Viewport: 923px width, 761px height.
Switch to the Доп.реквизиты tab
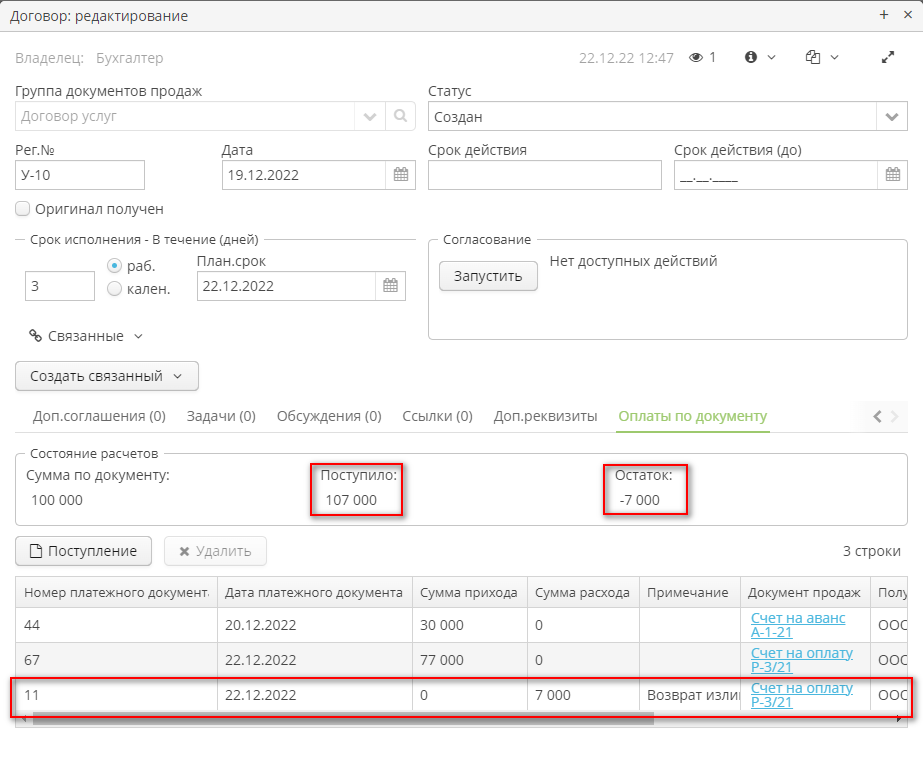click(x=545, y=416)
